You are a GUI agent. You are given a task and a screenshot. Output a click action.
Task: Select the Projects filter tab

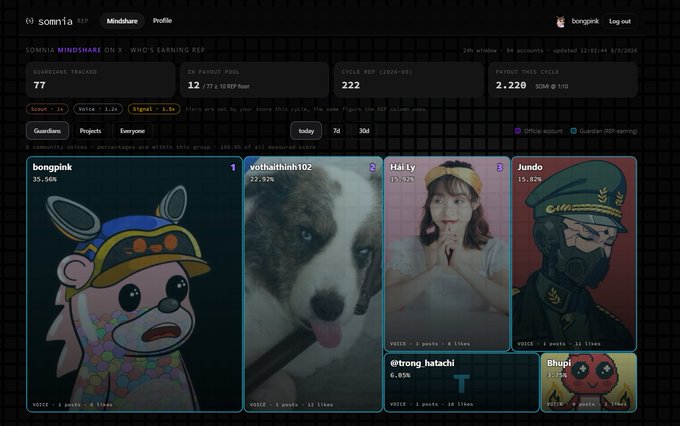(x=90, y=131)
